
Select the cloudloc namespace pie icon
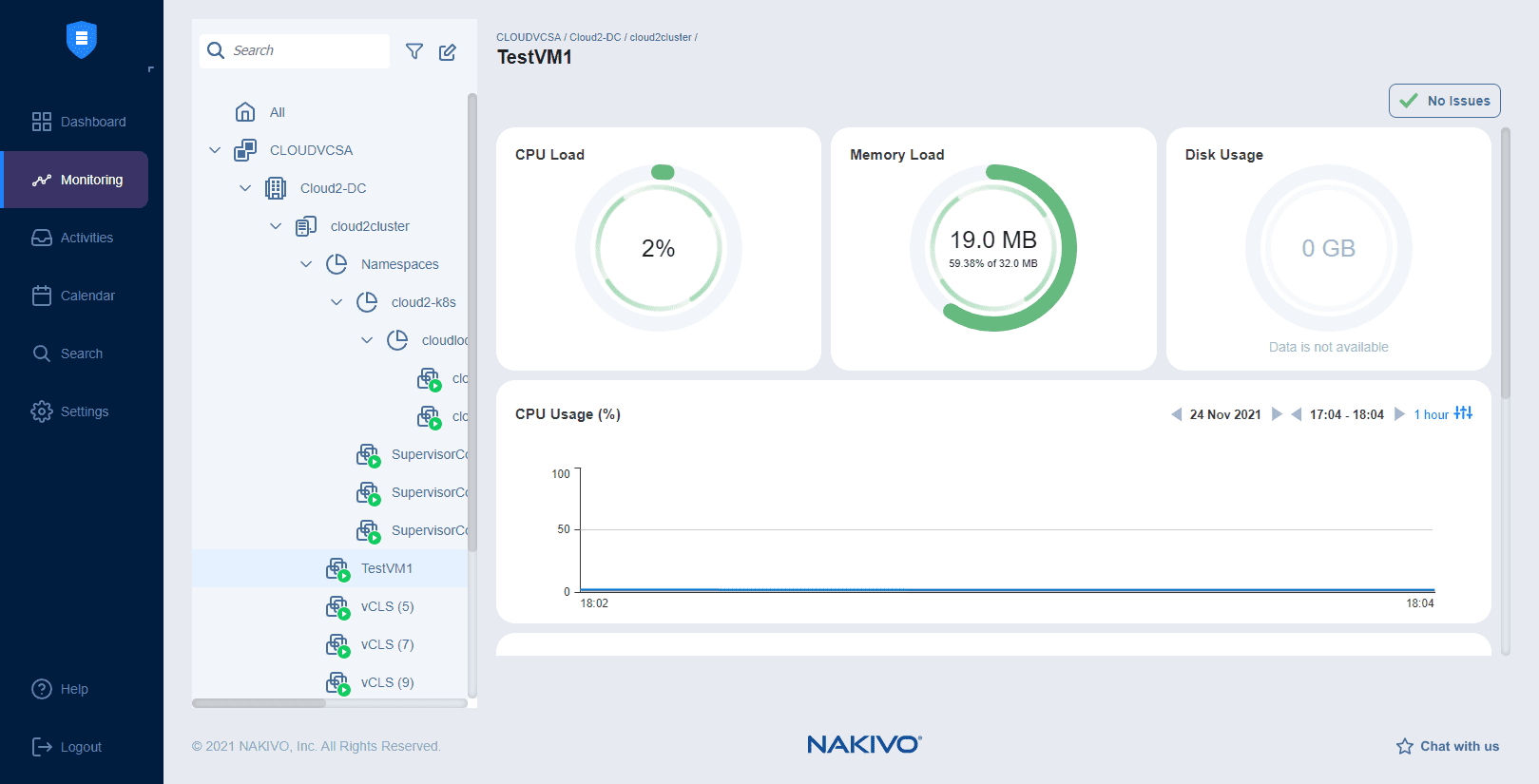397,340
